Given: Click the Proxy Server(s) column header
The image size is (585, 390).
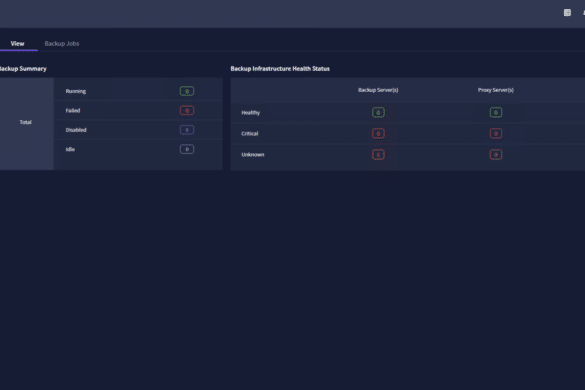Looking at the screenshot, I should 496,90.
